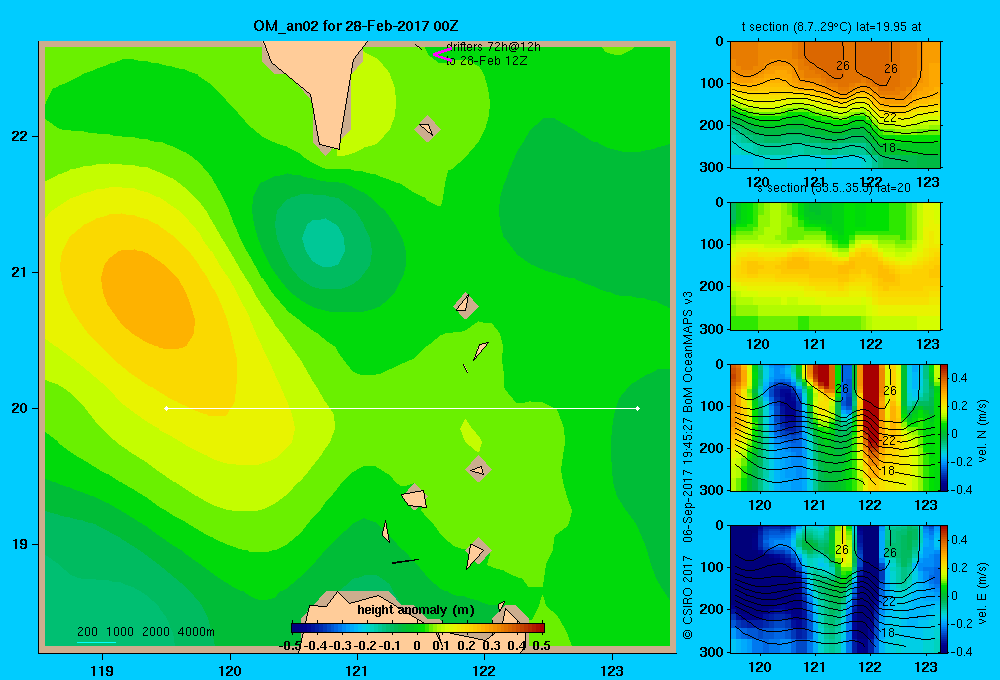Click latitude label 19 on main map
1000x680 pixels.
point(20,544)
